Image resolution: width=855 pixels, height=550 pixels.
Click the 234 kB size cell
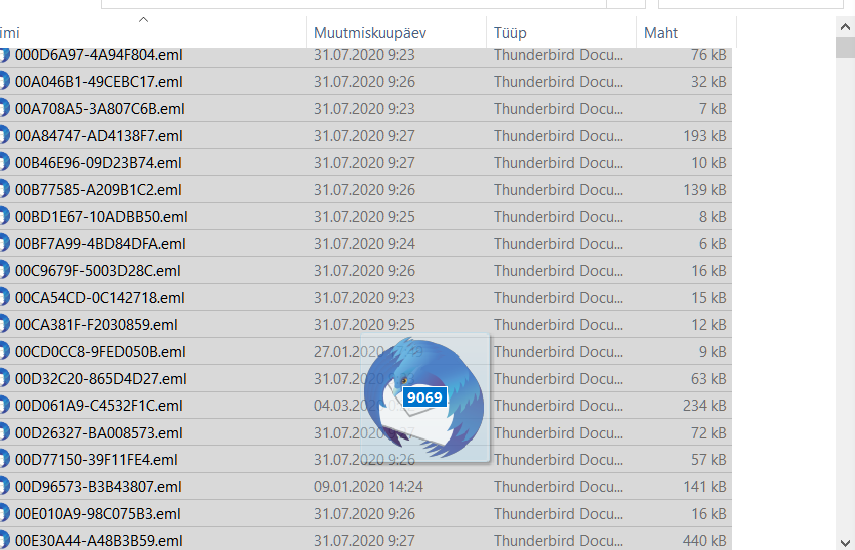705,406
